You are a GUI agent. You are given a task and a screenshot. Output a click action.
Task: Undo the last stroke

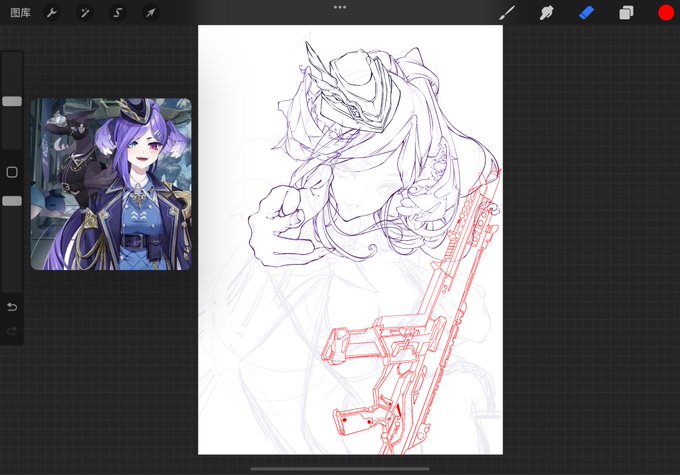point(12,307)
